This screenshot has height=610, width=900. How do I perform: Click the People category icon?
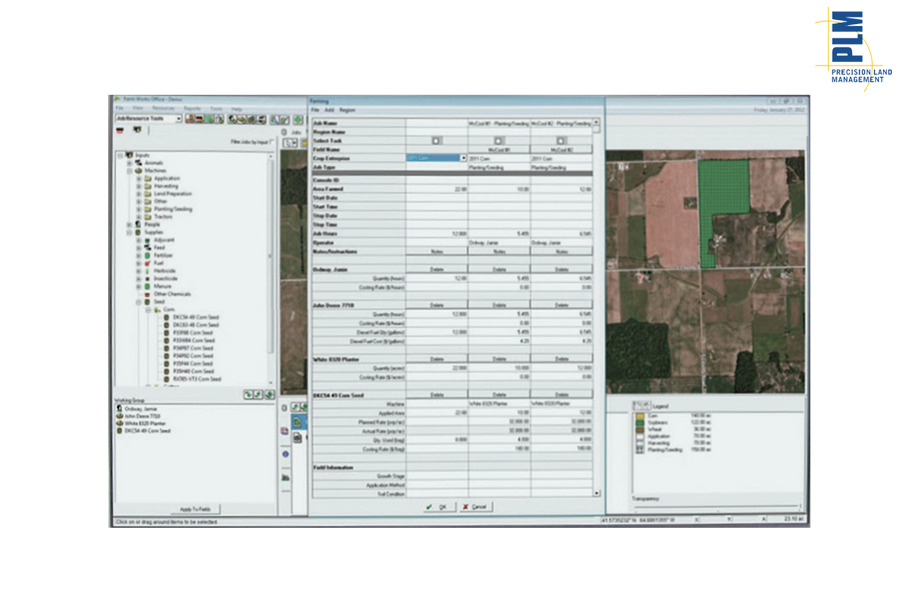tap(138, 224)
